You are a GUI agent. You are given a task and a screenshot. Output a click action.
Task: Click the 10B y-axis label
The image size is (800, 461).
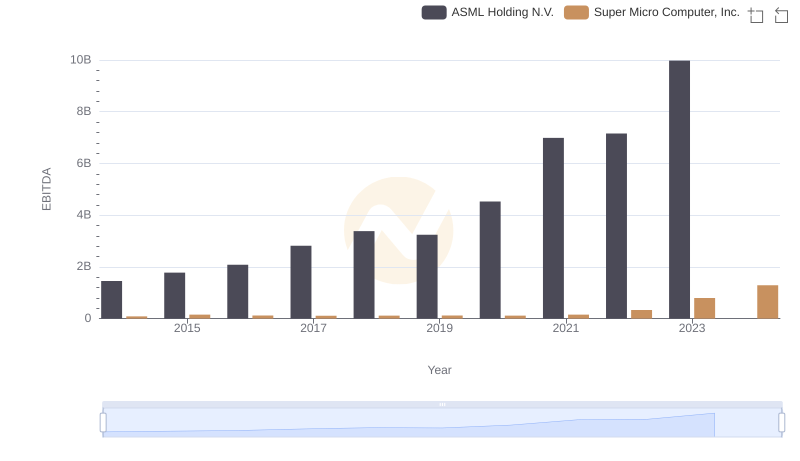(81, 60)
